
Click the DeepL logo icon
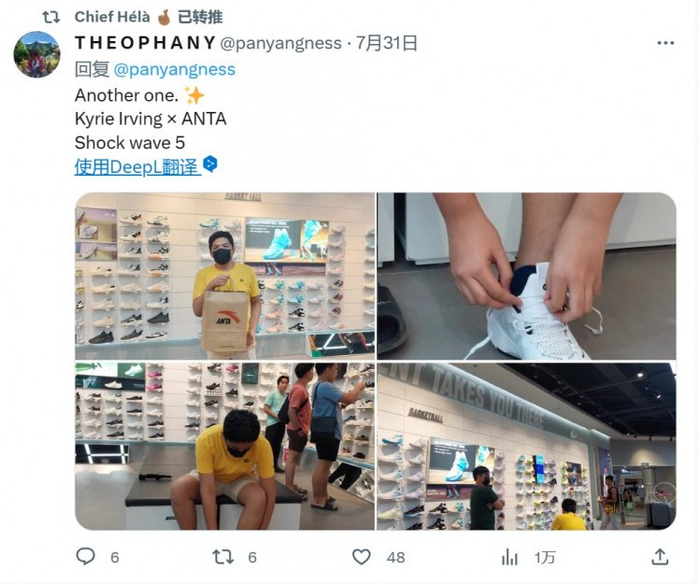click(x=210, y=164)
